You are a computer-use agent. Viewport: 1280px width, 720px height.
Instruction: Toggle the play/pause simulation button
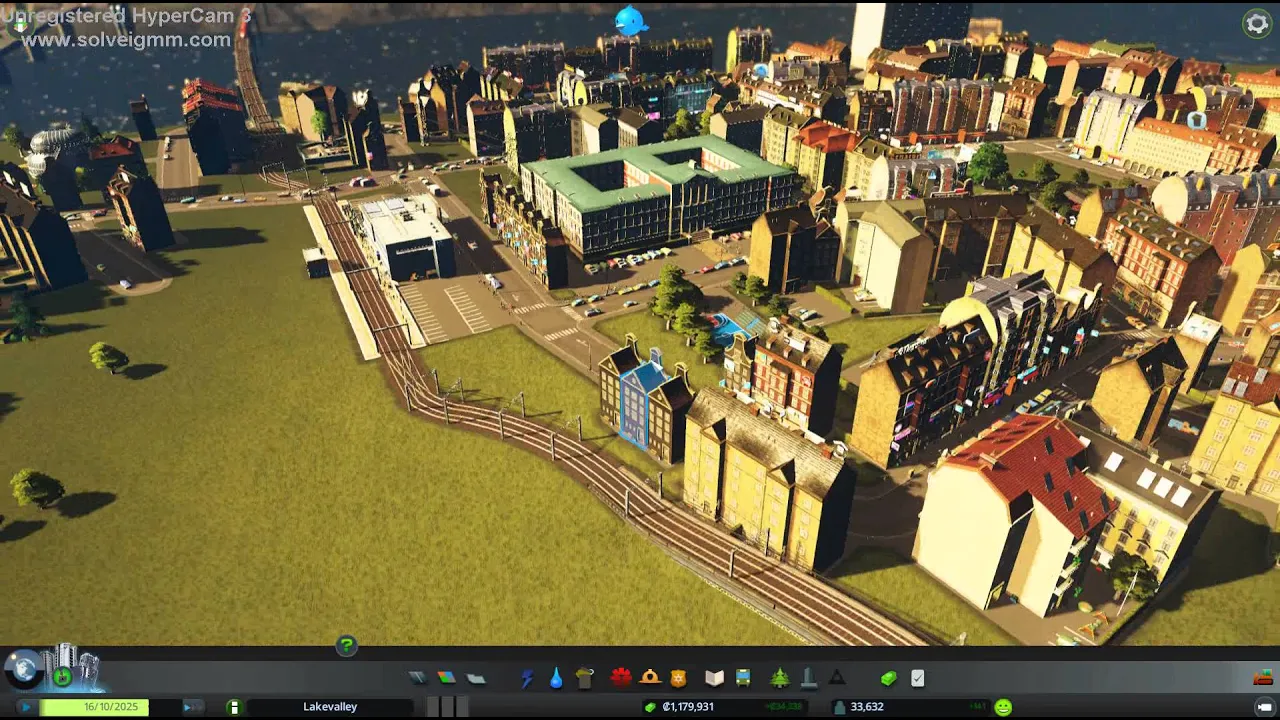tap(25, 707)
